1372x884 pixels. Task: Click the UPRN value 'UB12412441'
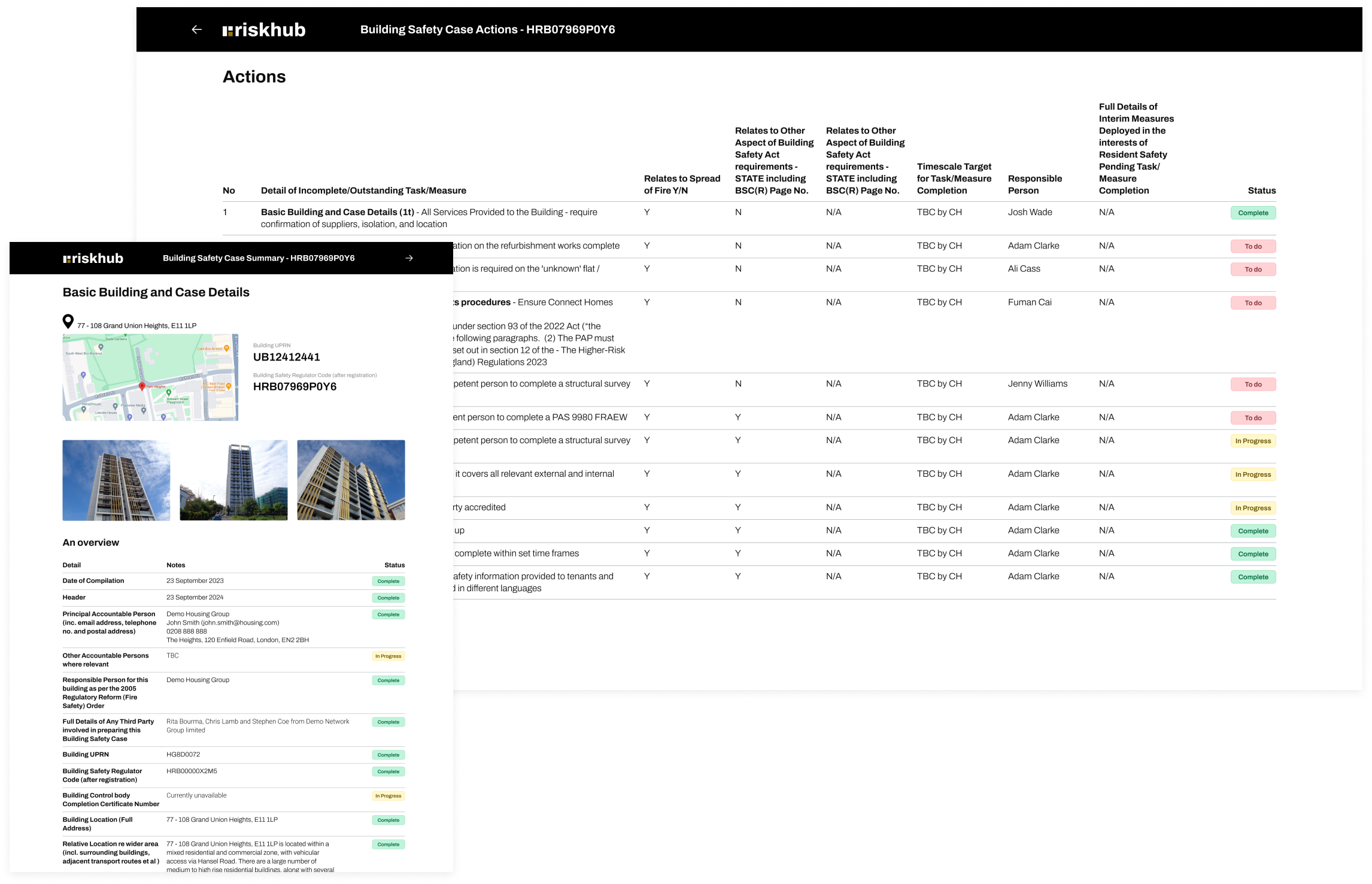click(286, 357)
